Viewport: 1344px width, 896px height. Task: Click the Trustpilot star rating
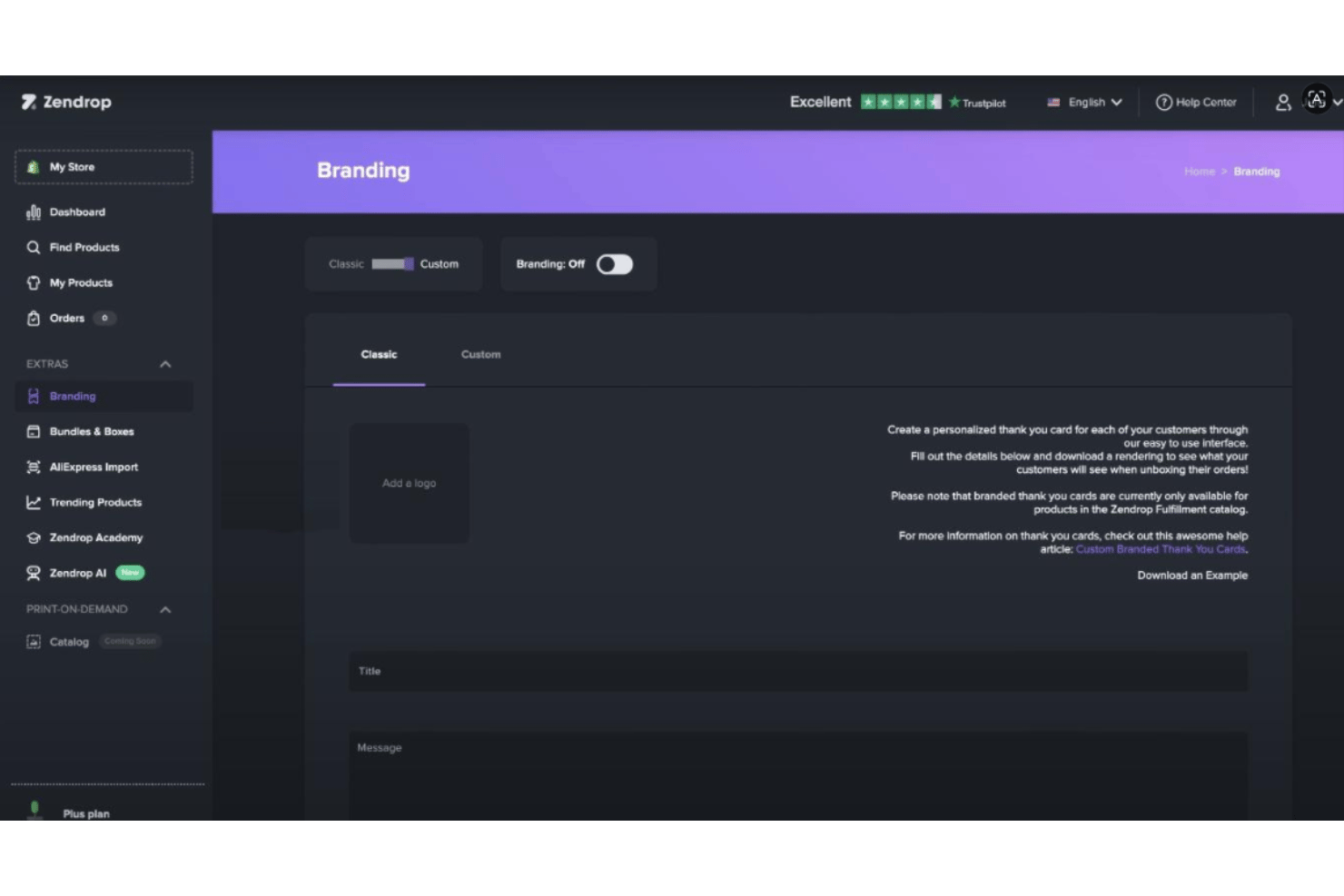[x=901, y=102]
